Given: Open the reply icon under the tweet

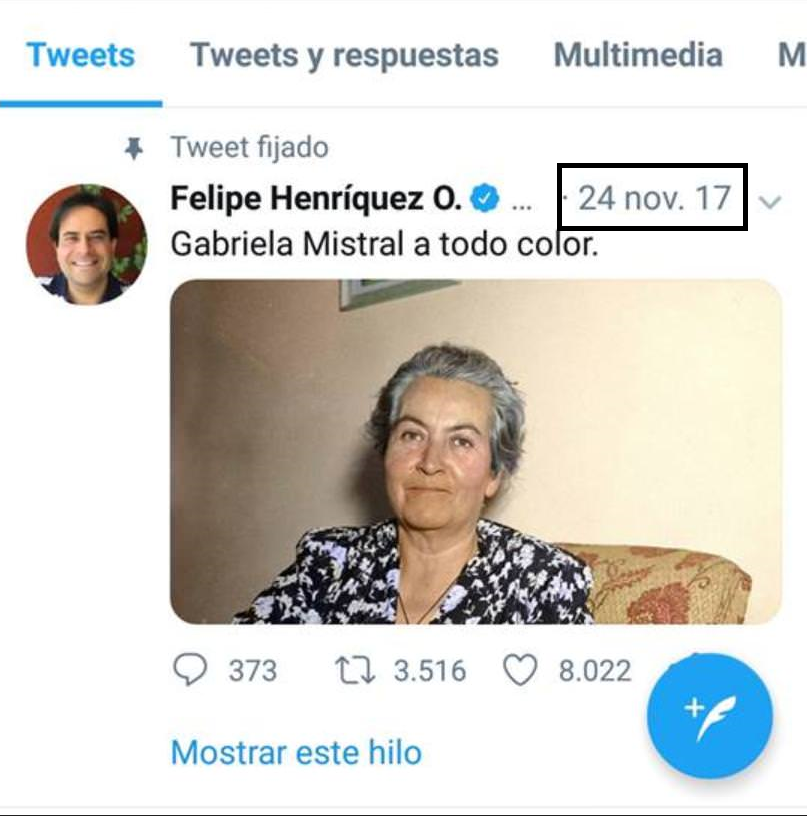Looking at the screenshot, I should (190, 669).
